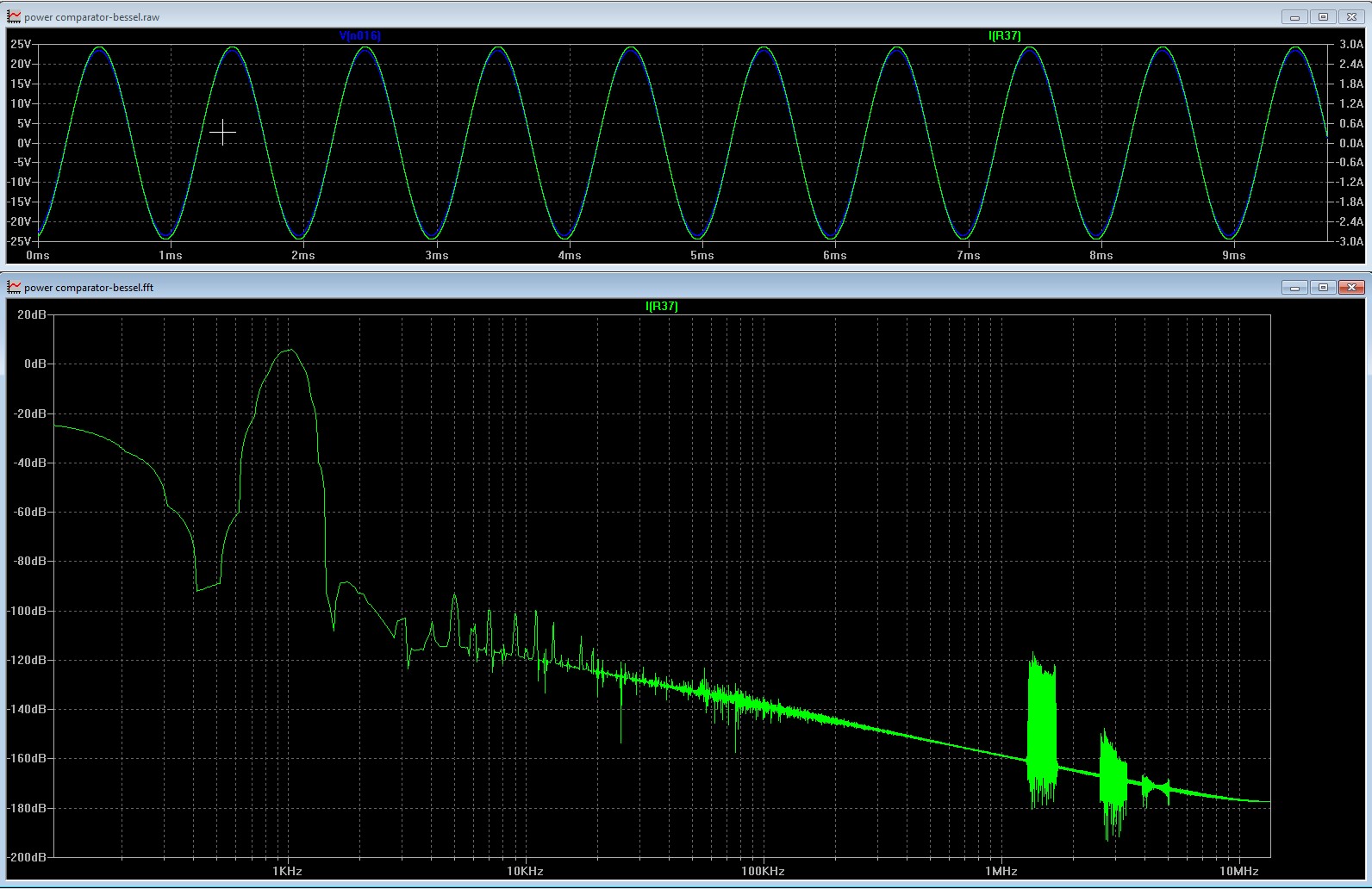Click the 5ms label on the time axis
Image resolution: width=1372 pixels, height=889 pixels.
click(x=702, y=256)
